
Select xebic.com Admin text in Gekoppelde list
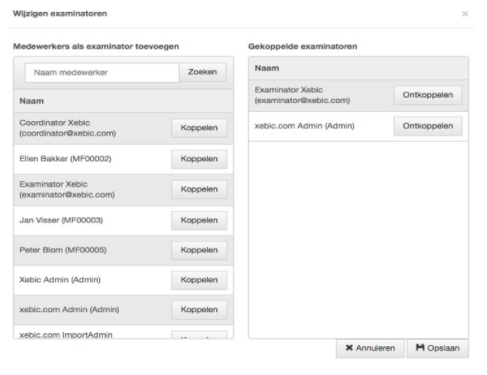[304, 126]
